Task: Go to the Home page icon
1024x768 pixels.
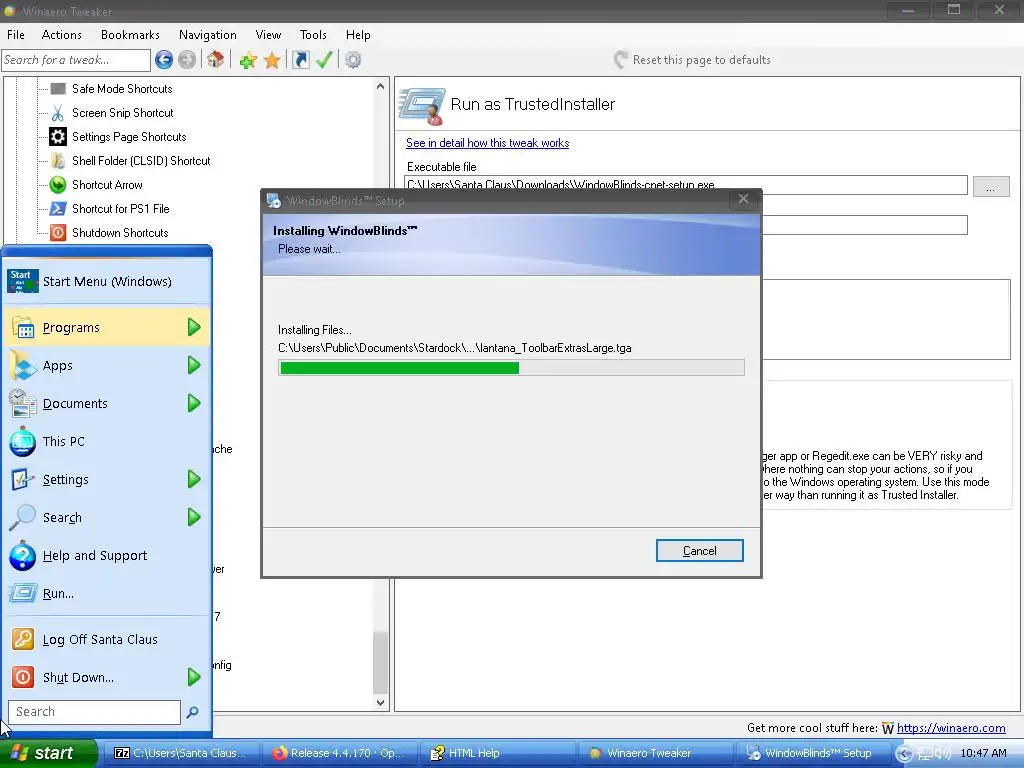Action: pos(216,60)
